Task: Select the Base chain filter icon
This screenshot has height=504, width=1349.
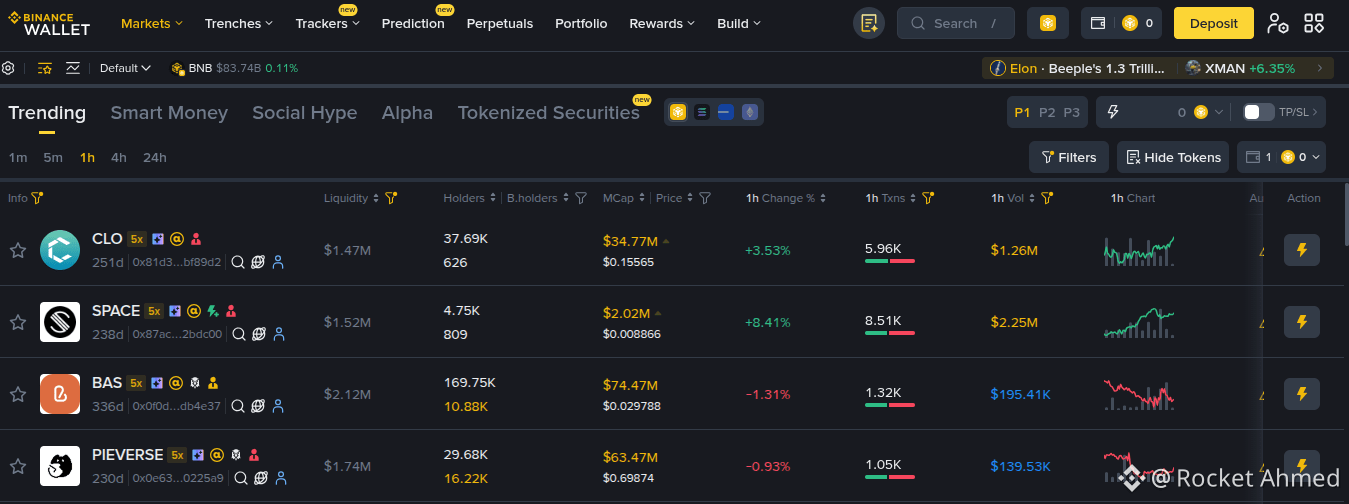Action: (726, 112)
